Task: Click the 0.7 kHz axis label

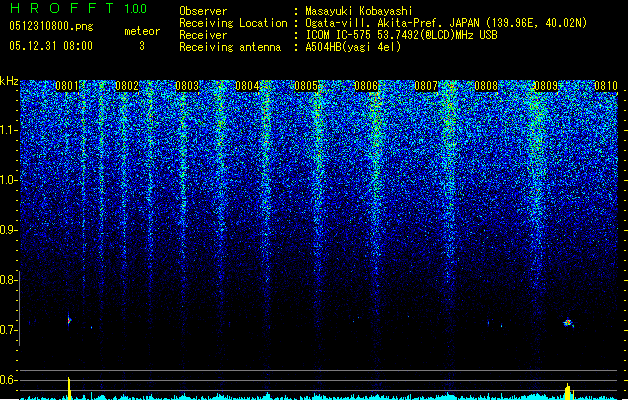Action: pos(8,330)
